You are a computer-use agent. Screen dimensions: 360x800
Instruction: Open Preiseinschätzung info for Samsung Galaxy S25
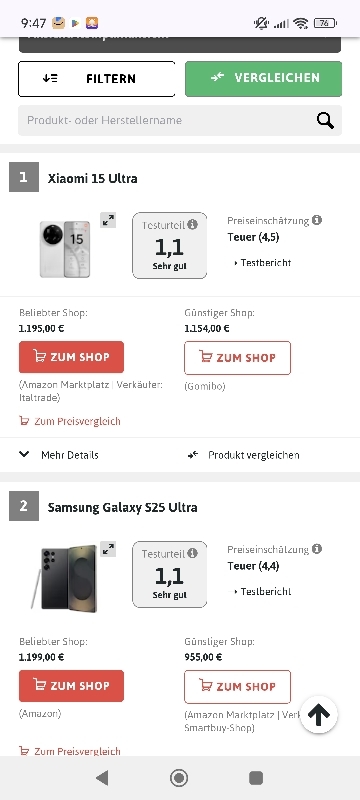click(x=317, y=549)
